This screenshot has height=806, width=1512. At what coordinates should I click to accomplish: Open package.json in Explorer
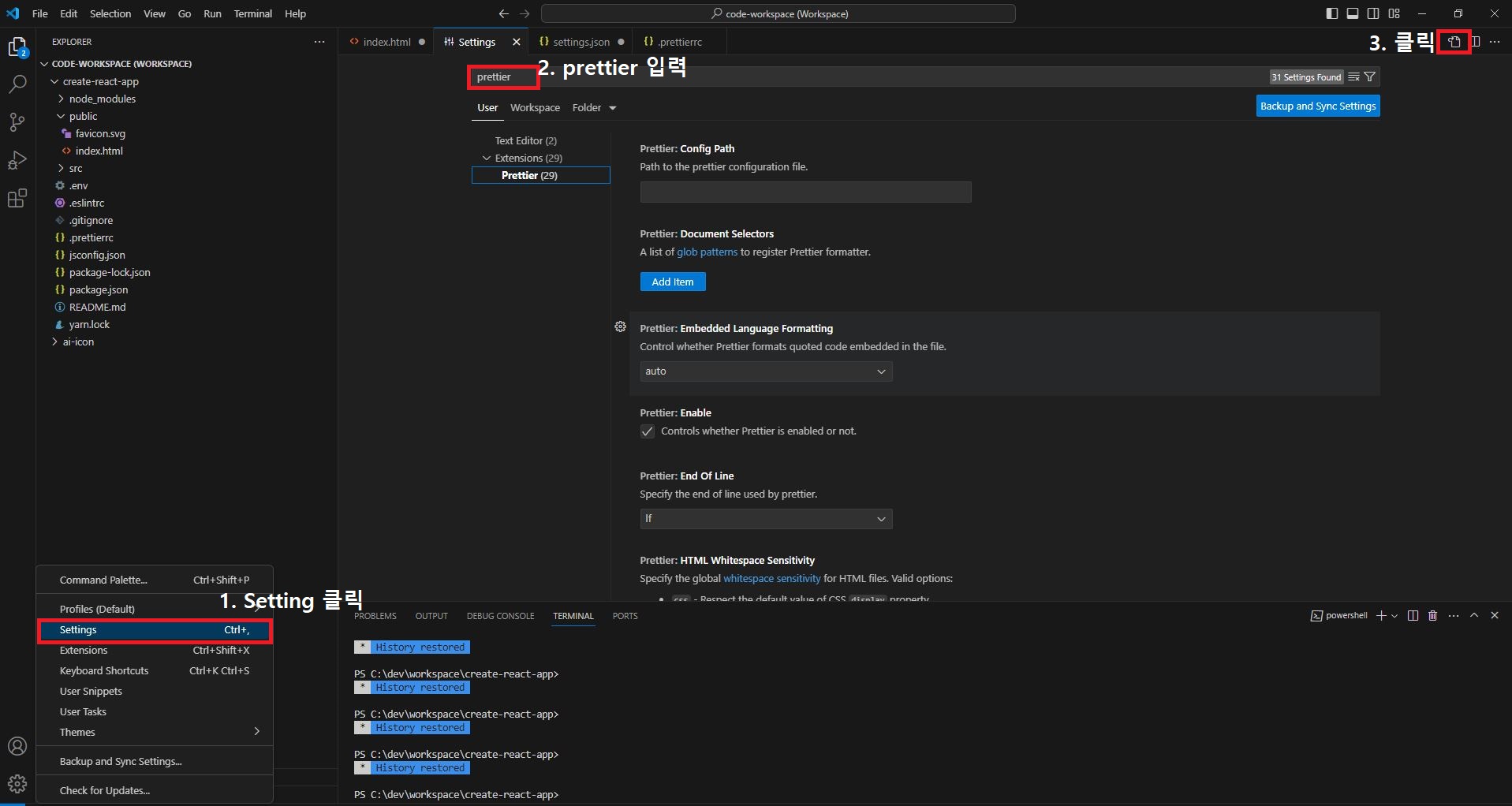click(98, 289)
